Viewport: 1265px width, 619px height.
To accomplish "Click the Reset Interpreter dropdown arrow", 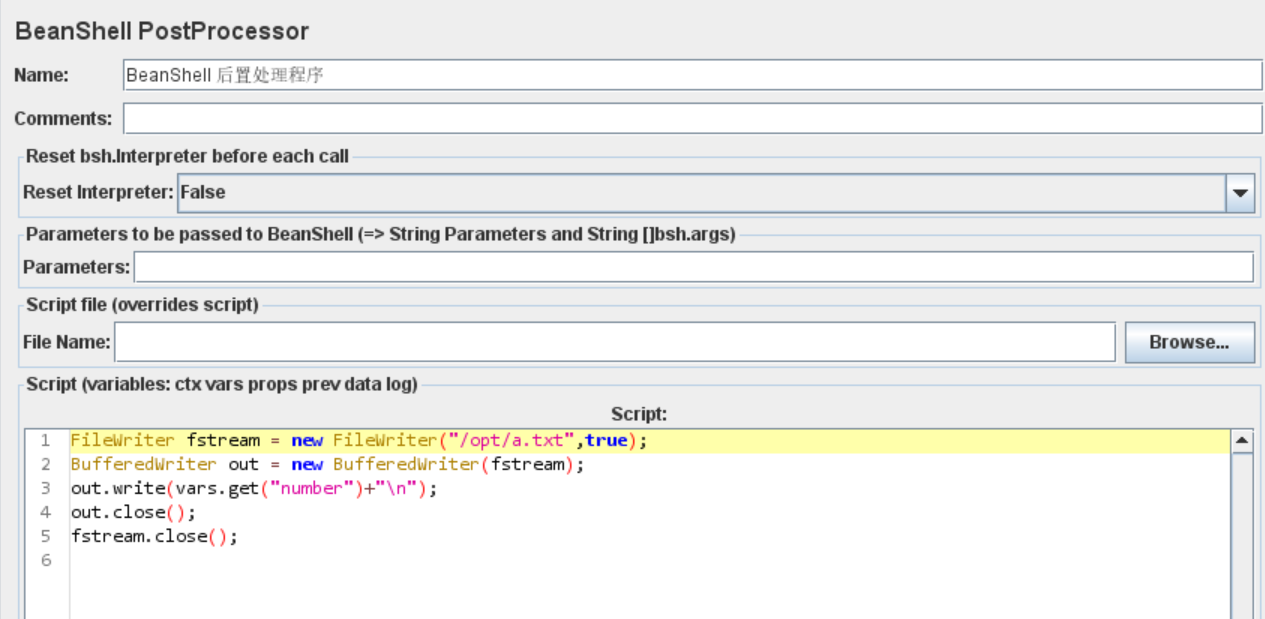I will (x=1240, y=193).
